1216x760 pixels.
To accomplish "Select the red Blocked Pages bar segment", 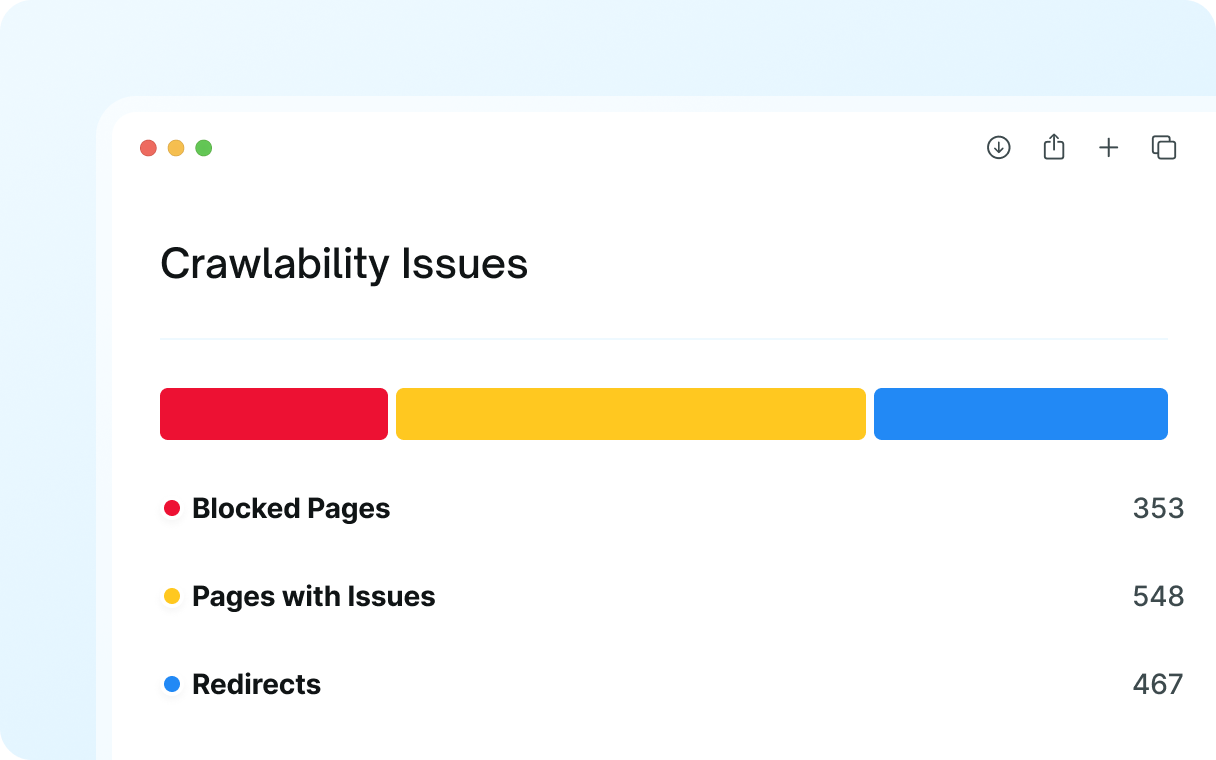I will (274, 414).
